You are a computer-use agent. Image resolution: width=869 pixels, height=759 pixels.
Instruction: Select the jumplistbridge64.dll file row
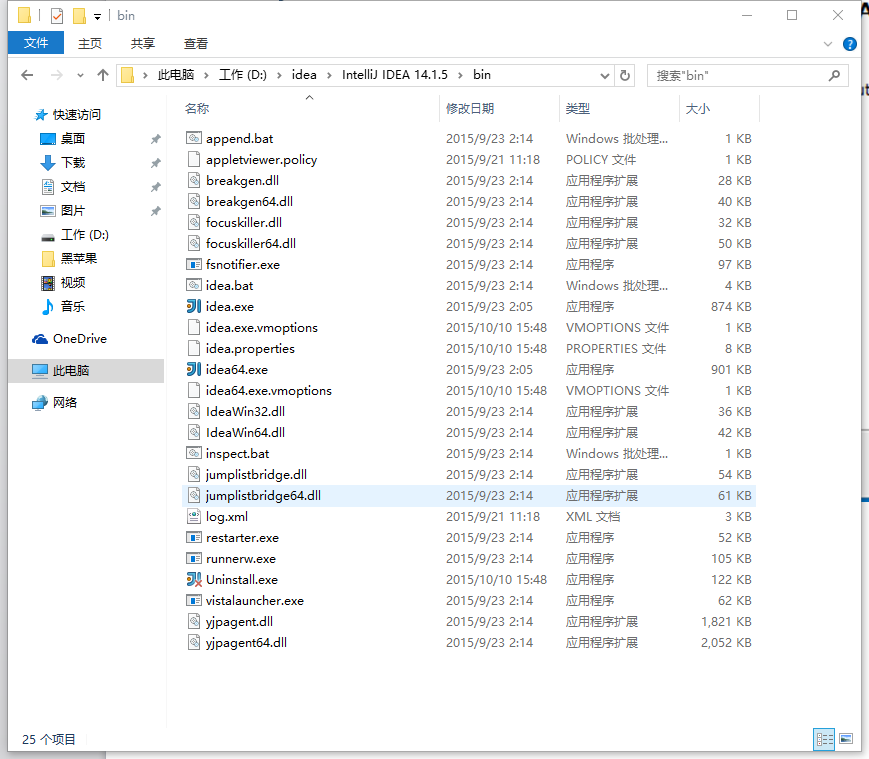[x=468, y=495]
